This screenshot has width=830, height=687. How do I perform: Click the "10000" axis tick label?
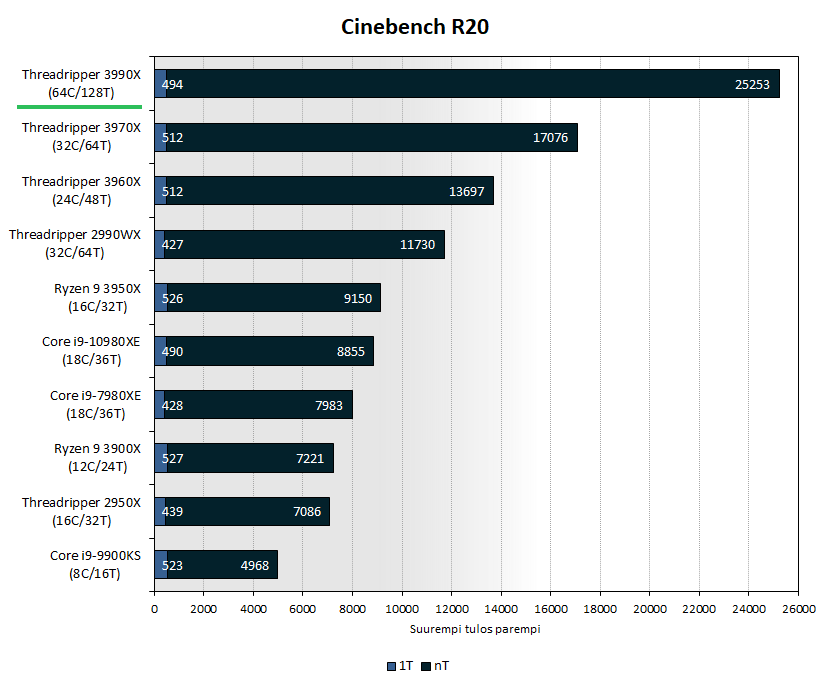point(402,609)
